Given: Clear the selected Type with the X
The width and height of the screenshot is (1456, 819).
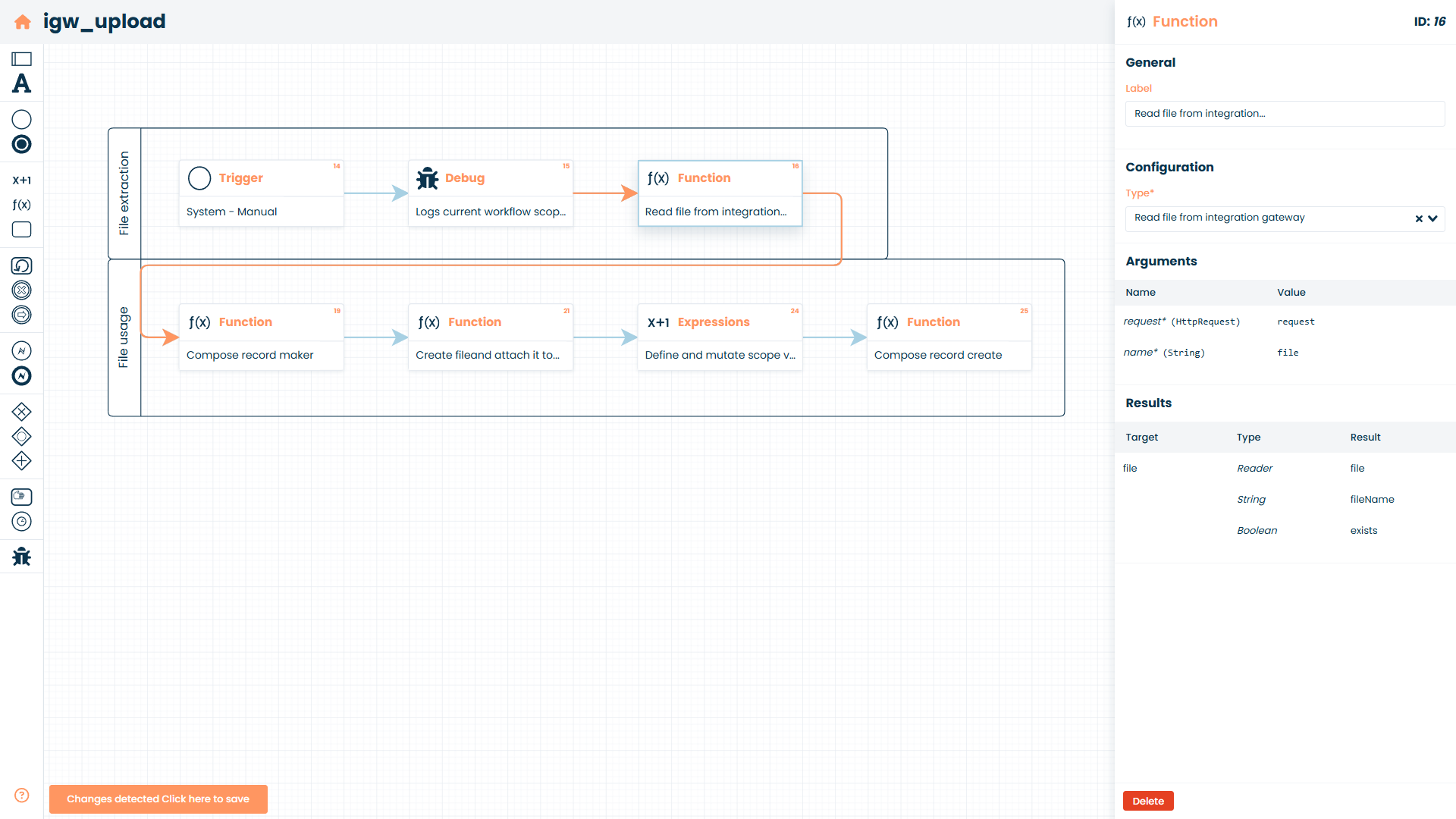Looking at the screenshot, I should 1419,218.
